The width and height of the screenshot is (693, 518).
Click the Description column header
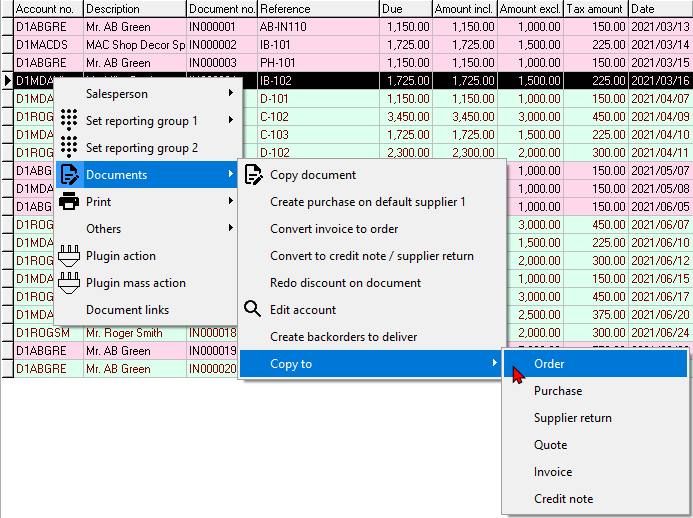tap(135, 9)
